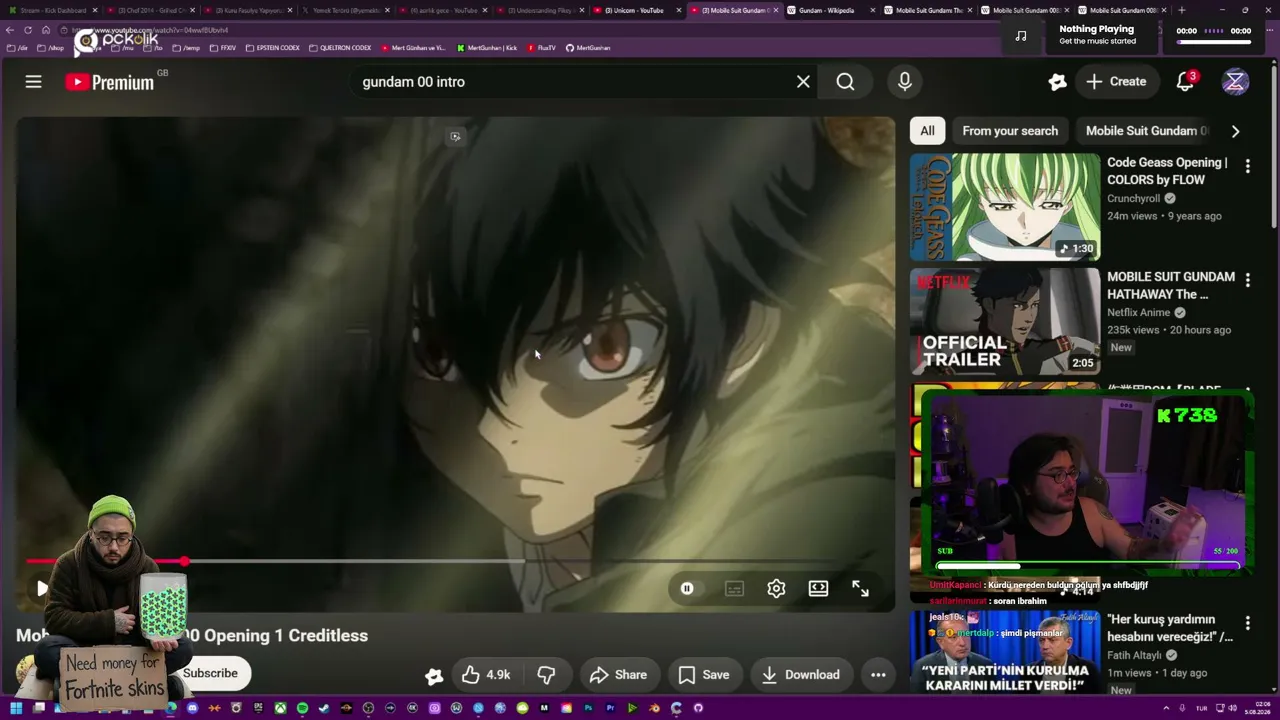Screen dimensions: 1280x720
Task: Go to YouTube Premium home via logo
Action: click(x=110, y=82)
